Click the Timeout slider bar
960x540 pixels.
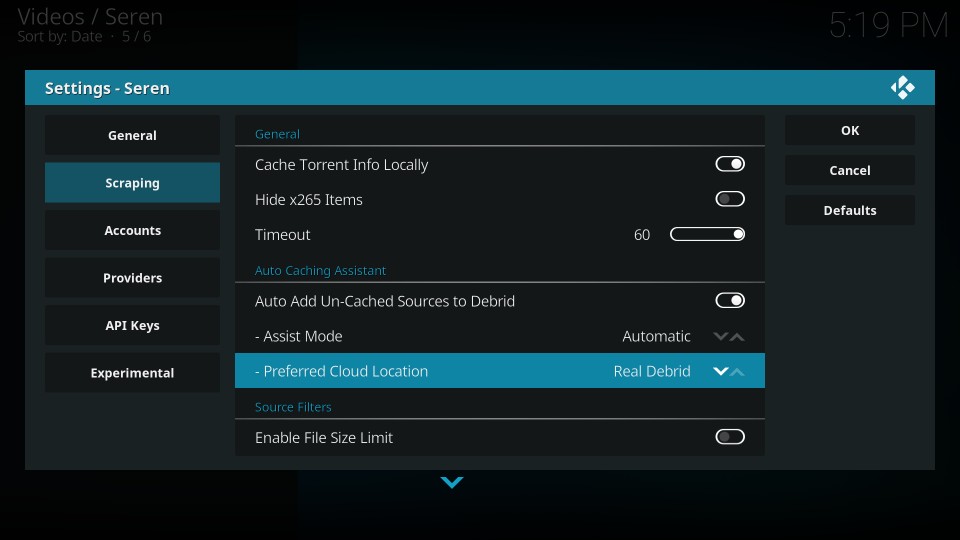click(x=707, y=235)
